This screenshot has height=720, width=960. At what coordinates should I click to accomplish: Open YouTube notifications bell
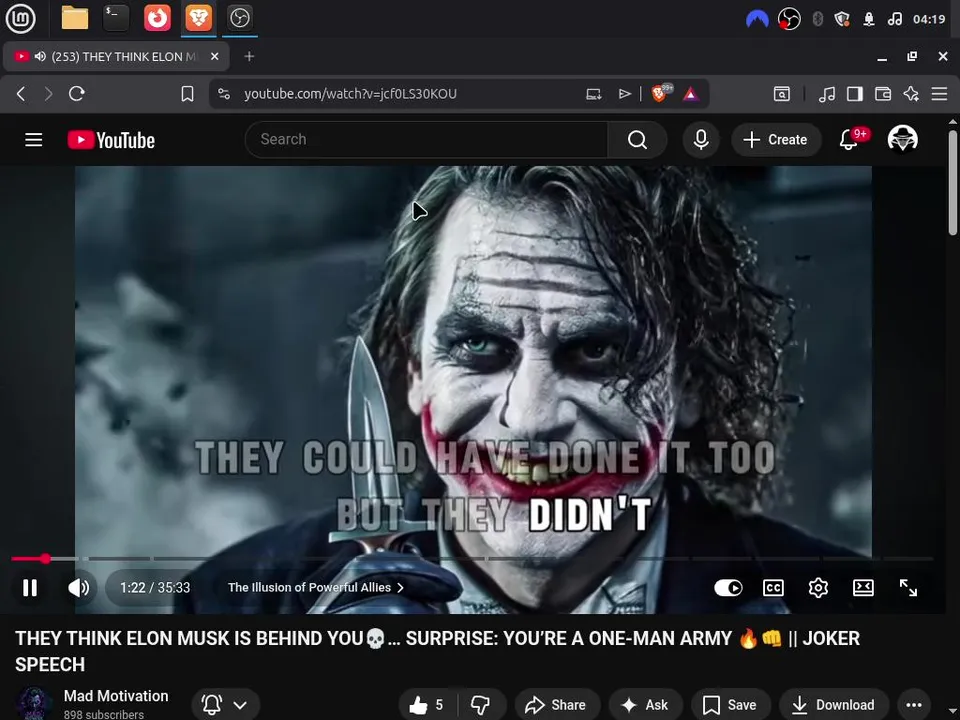tap(849, 140)
